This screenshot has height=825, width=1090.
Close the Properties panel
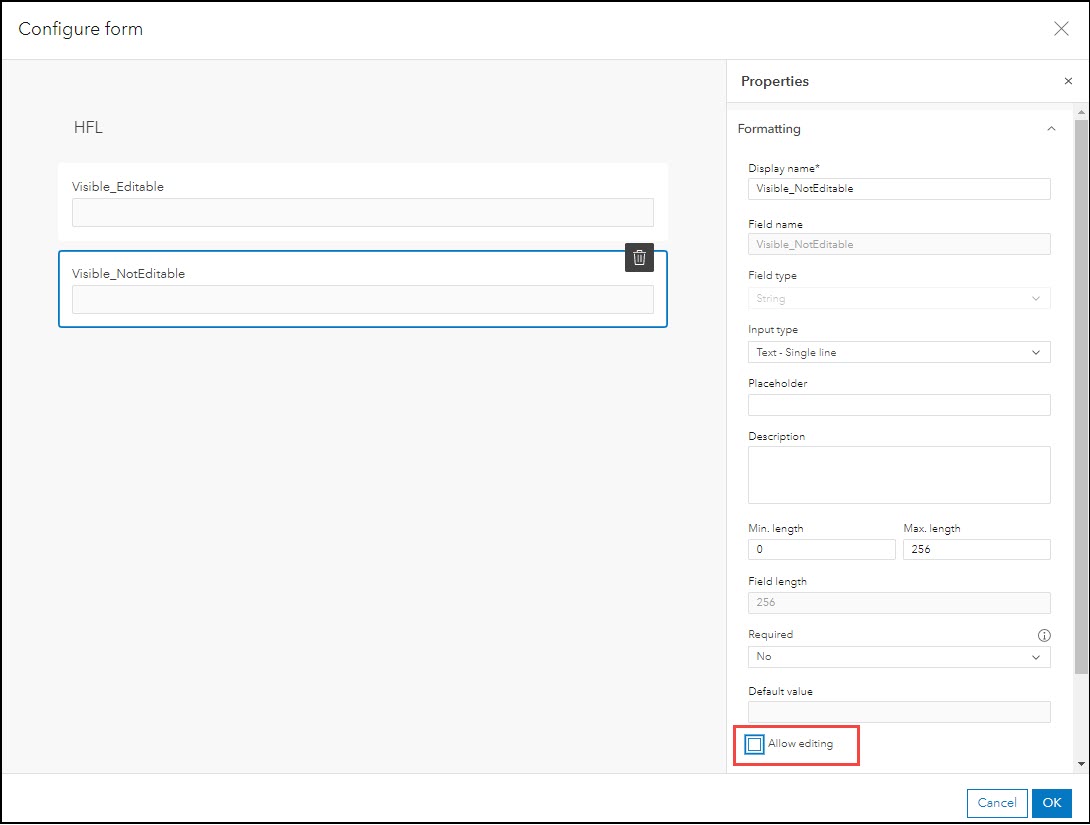1068,81
